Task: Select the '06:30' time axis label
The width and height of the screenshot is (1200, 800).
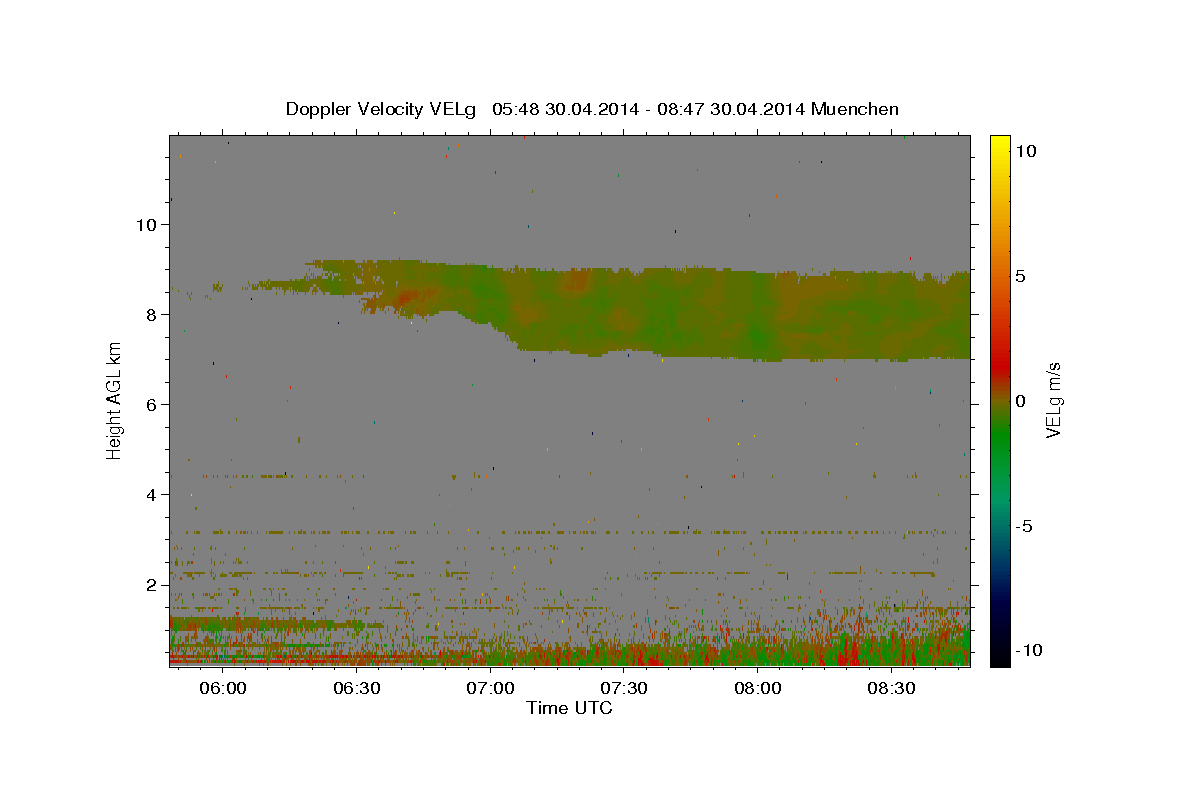Action: (x=357, y=689)
